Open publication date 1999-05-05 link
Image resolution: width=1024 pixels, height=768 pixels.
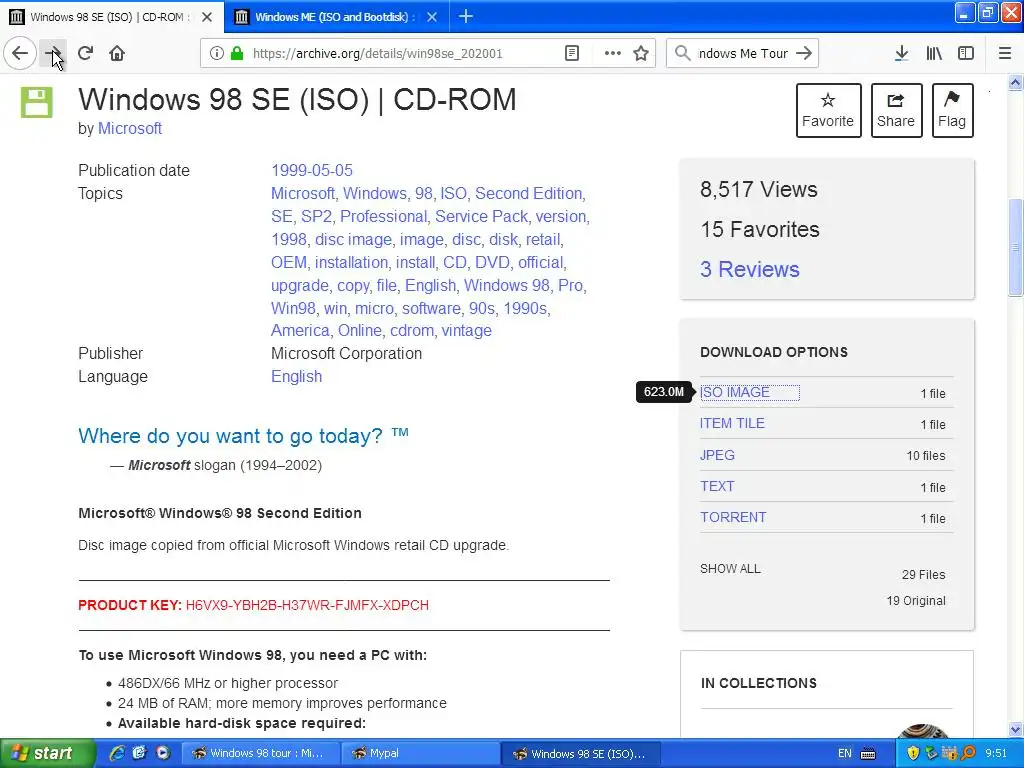click(x=312, y=170)
